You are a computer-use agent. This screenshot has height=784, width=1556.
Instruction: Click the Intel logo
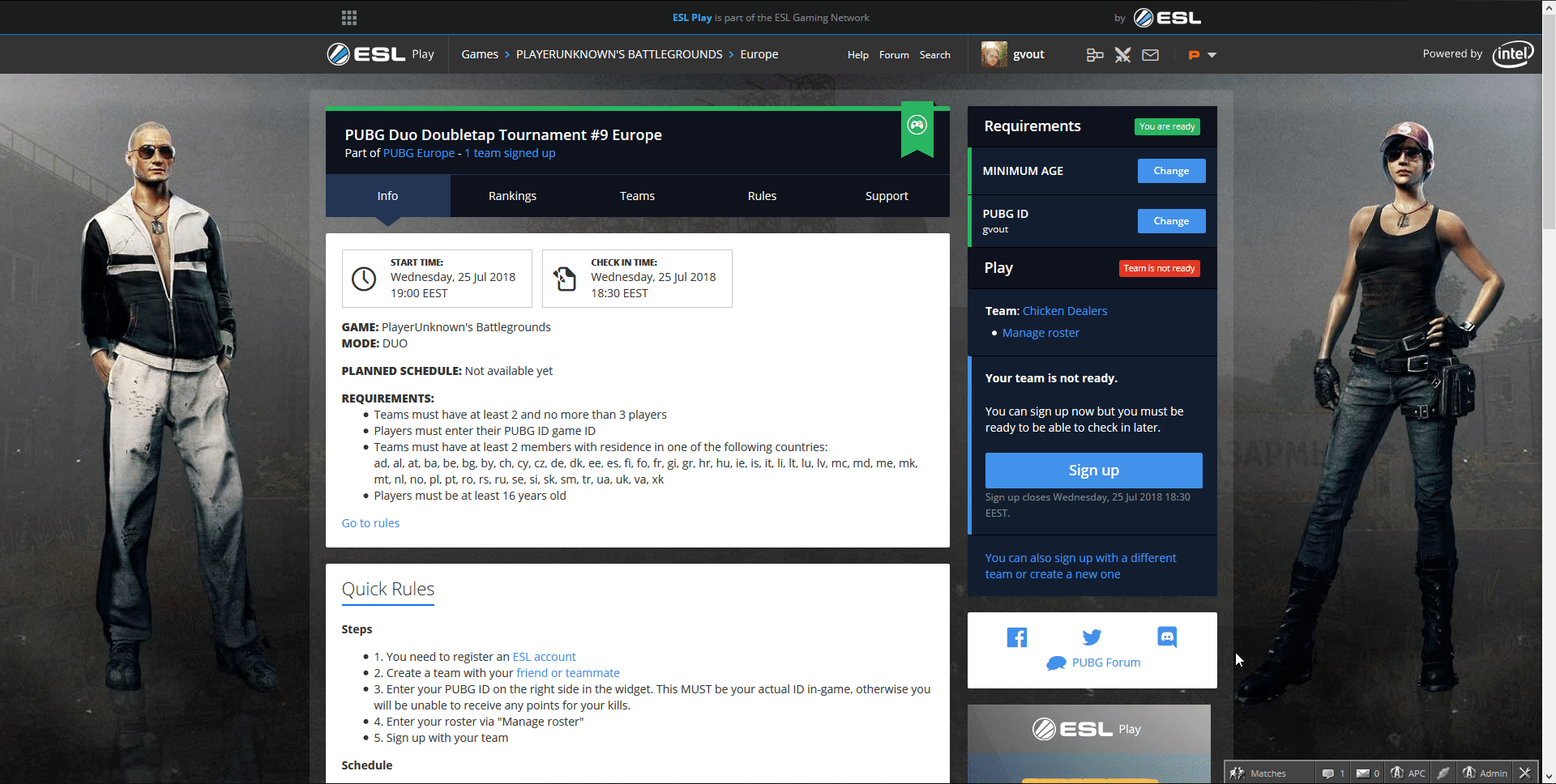1512,54
